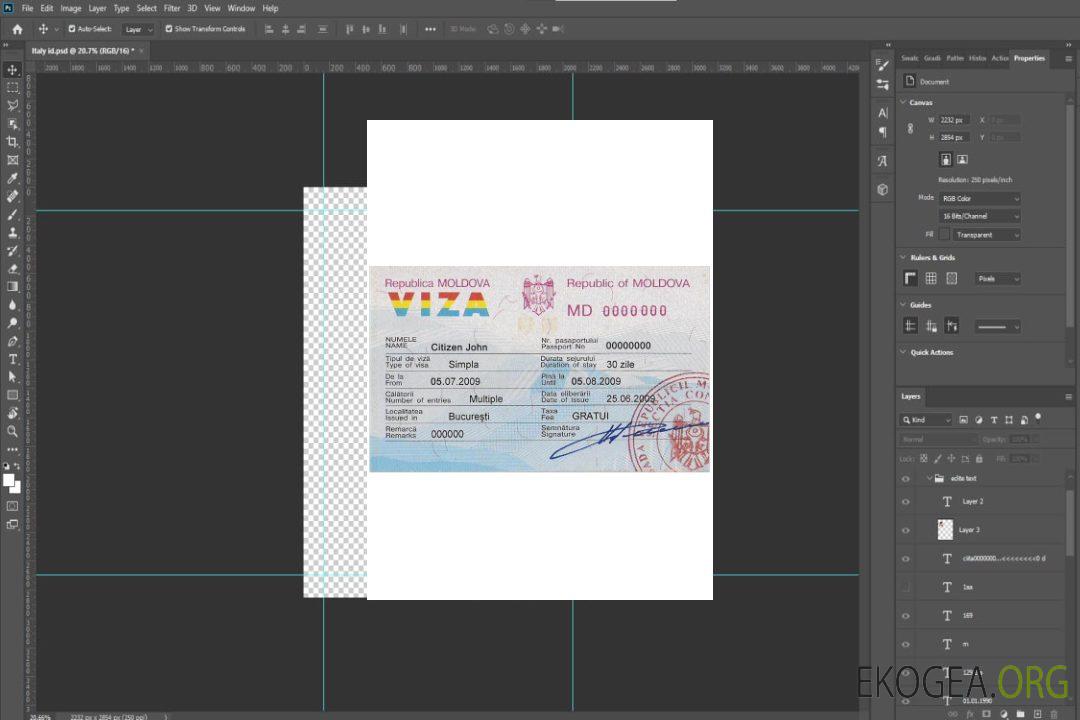The height and width of the screenshot is (720, 1080).
Task: Click lock guides icon in Guides section
Action: pos(931,326)
